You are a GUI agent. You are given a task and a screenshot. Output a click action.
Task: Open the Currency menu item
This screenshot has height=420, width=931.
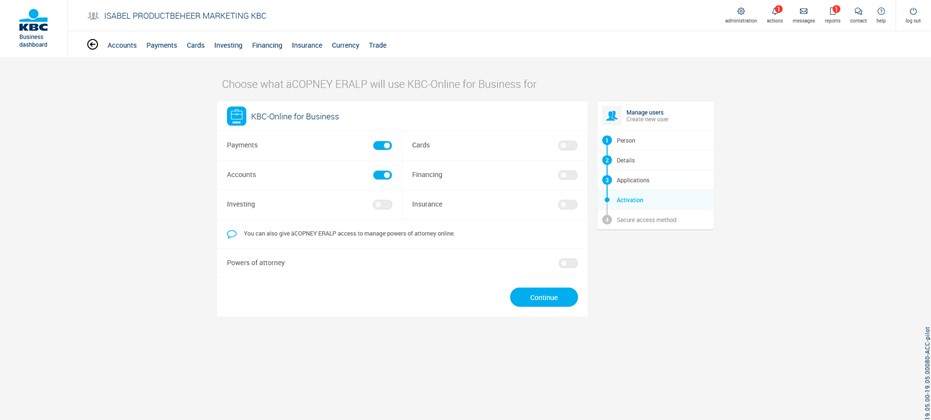pyautogui.click(x=346, y=45)
